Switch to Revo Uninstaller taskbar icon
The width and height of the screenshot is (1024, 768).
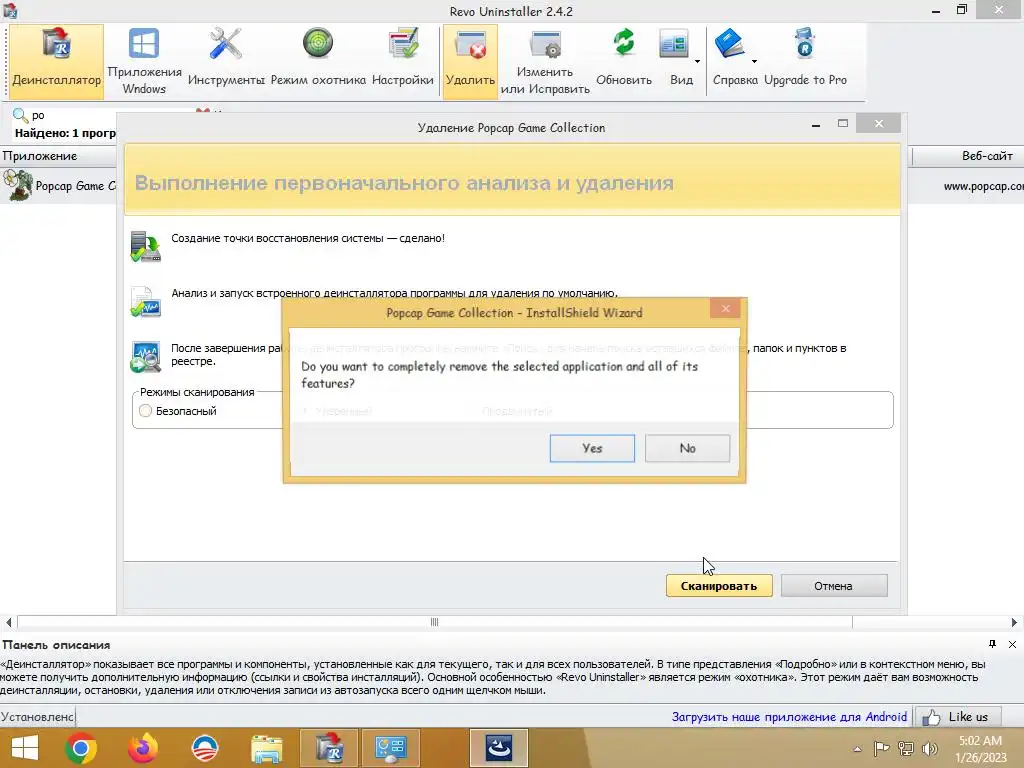[329, 748]
